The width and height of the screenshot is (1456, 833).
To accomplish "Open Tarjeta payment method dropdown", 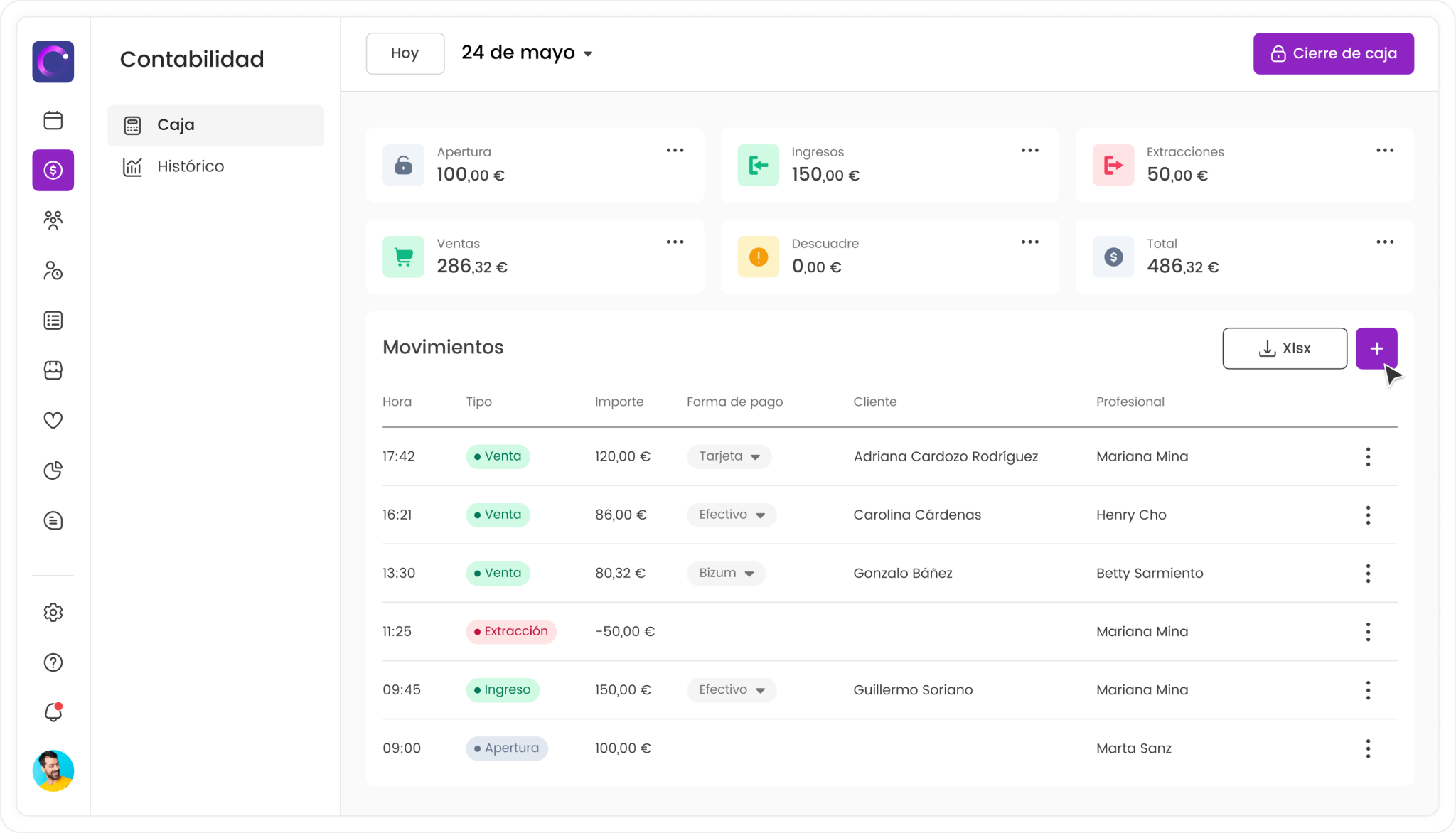I will [729, 456].
